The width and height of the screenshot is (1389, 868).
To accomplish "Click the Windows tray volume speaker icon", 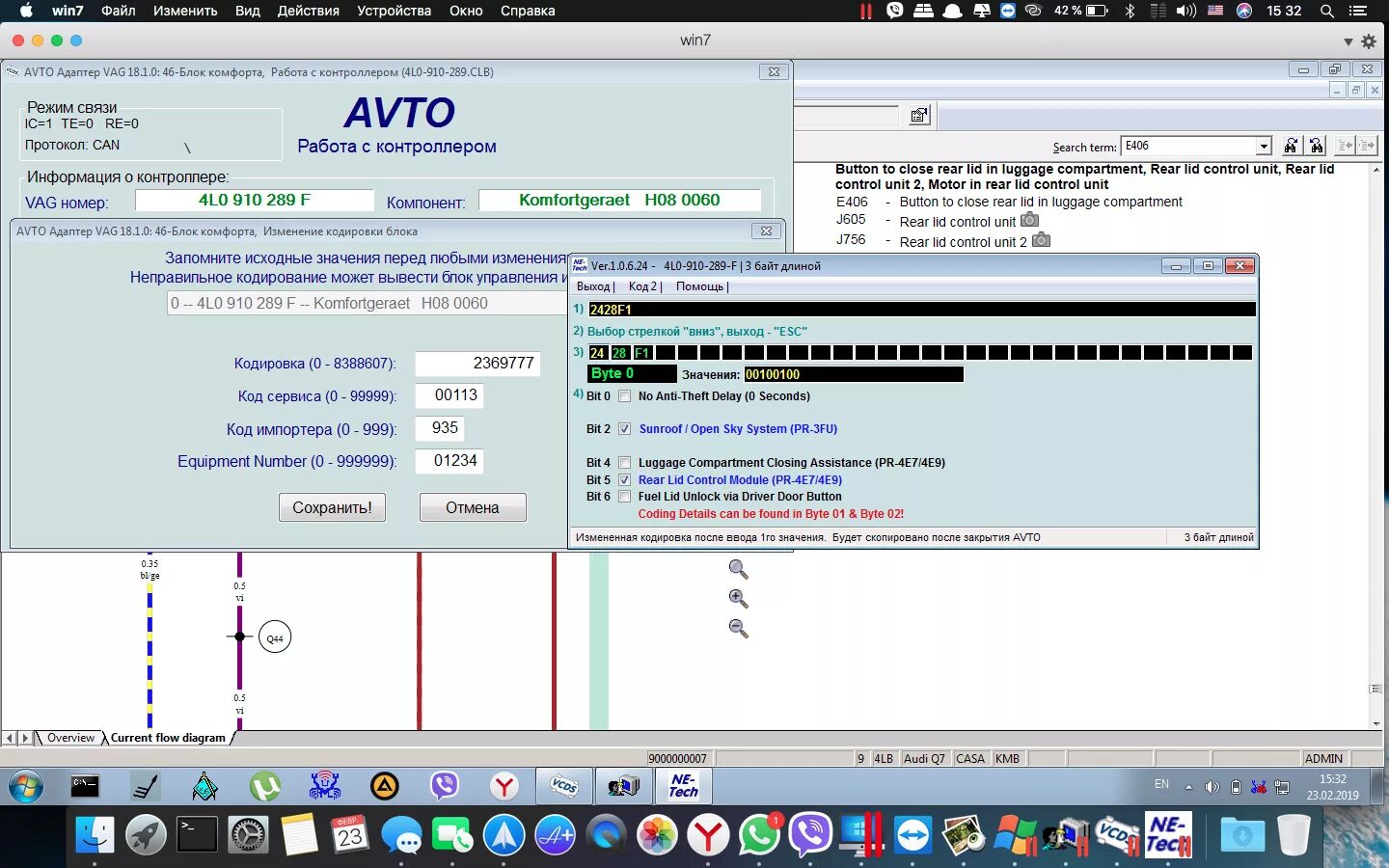I will (1212, 787).
